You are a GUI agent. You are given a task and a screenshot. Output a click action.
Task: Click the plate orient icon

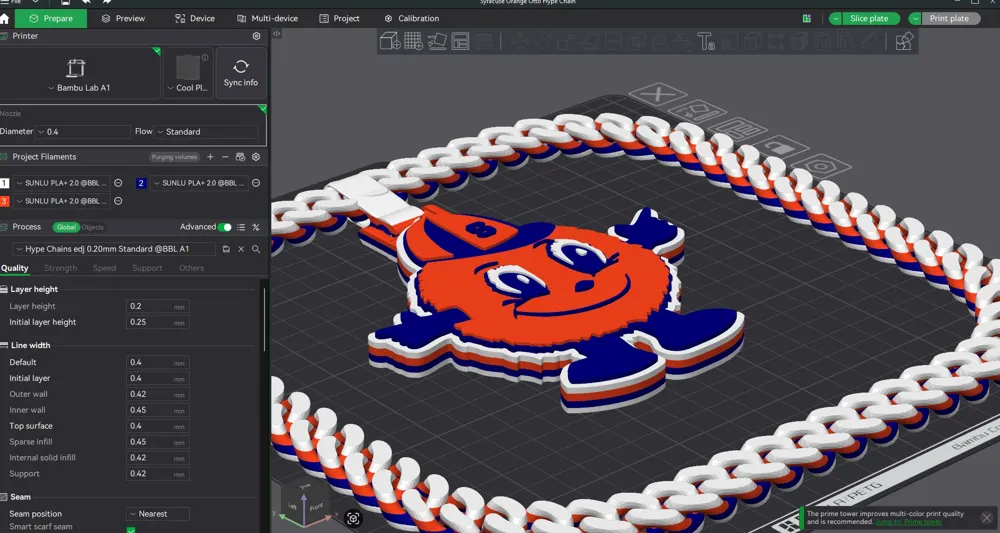click(698, 112)
